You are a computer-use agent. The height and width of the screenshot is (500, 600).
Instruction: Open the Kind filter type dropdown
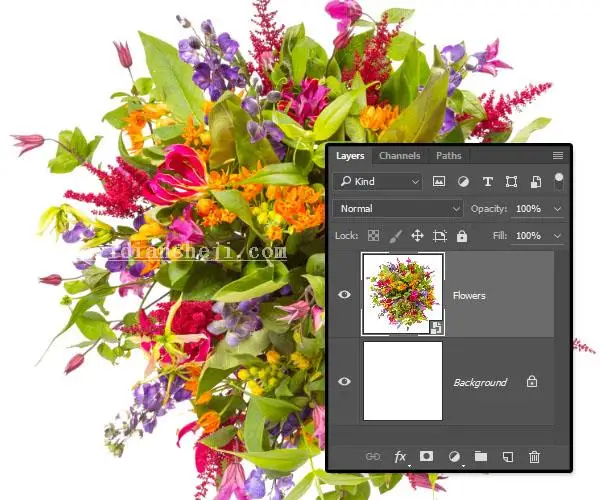coord(378,181)
